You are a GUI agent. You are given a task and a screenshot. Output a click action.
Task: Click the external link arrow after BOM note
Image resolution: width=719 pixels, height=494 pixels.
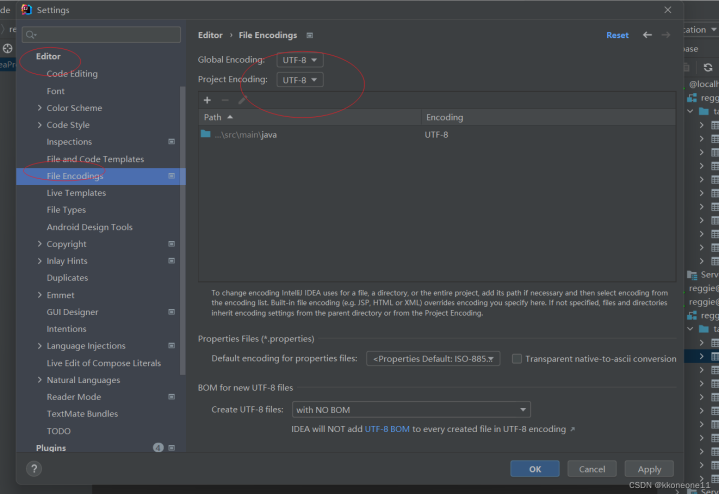[x=572, y=429]
